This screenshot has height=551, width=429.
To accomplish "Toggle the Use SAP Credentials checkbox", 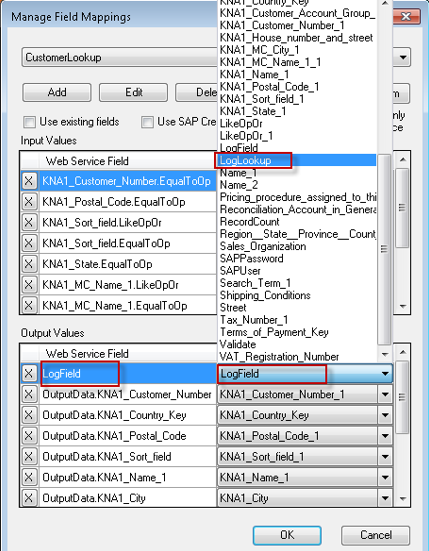I will point(147,122).
